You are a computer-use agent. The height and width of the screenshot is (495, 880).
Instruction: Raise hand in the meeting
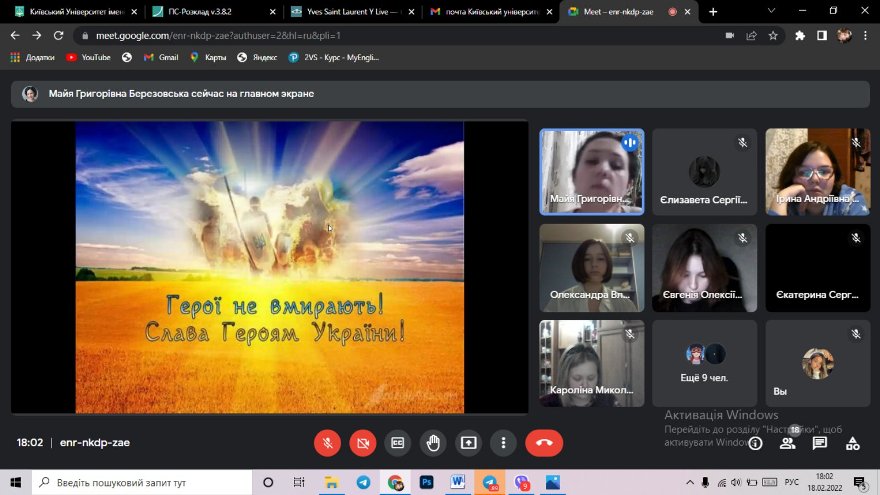[433, 442]
